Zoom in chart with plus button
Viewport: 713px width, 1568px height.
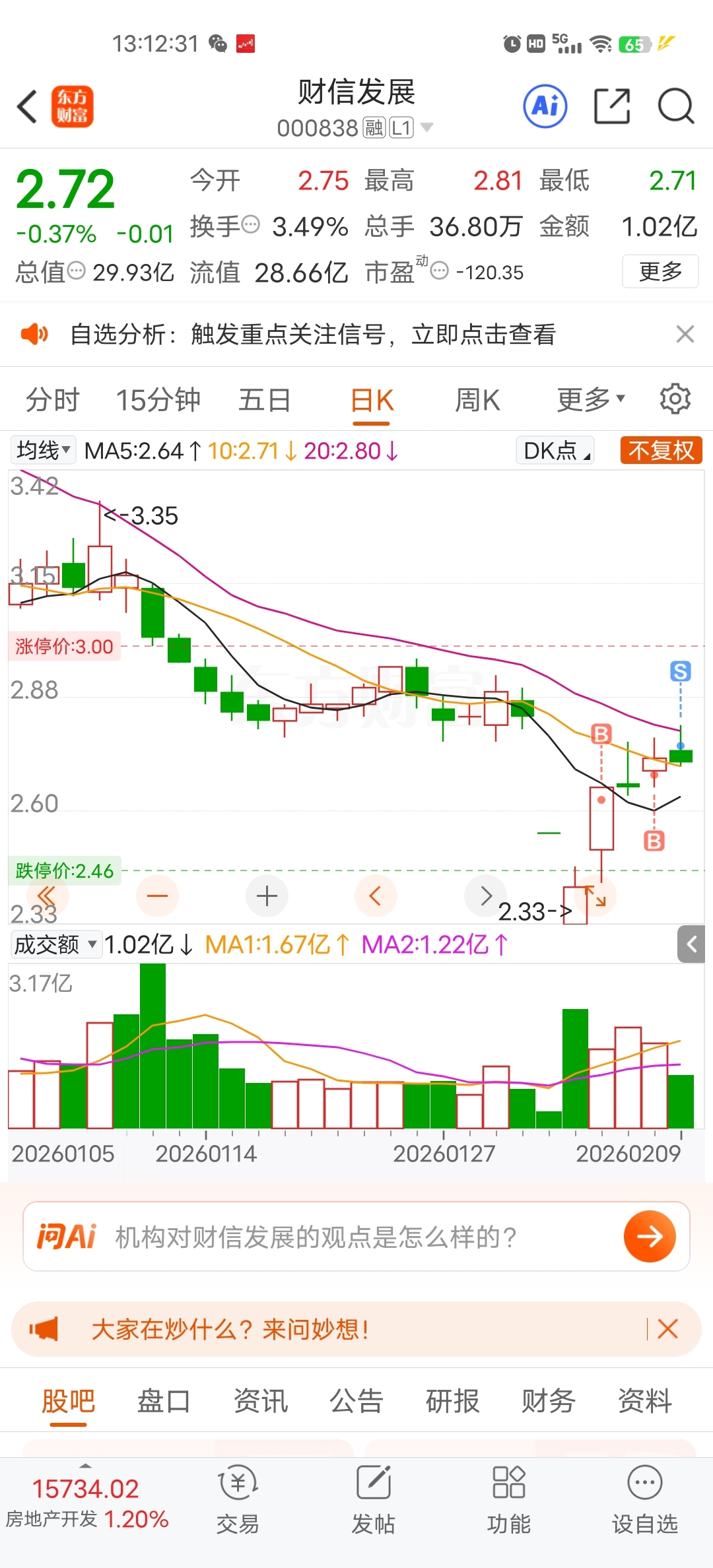[x=267, y=896]
